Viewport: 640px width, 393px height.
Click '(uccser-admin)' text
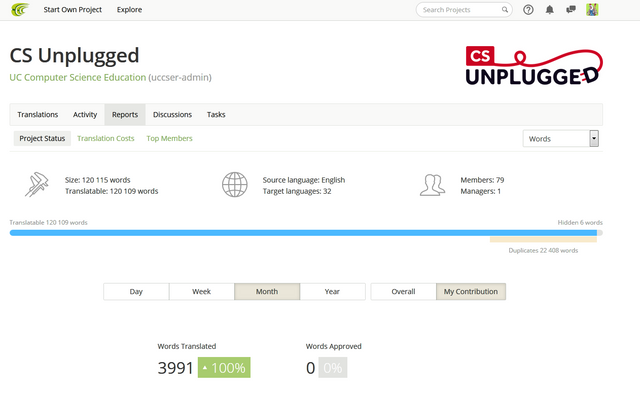pyautogui.click(x=180, y=78)
